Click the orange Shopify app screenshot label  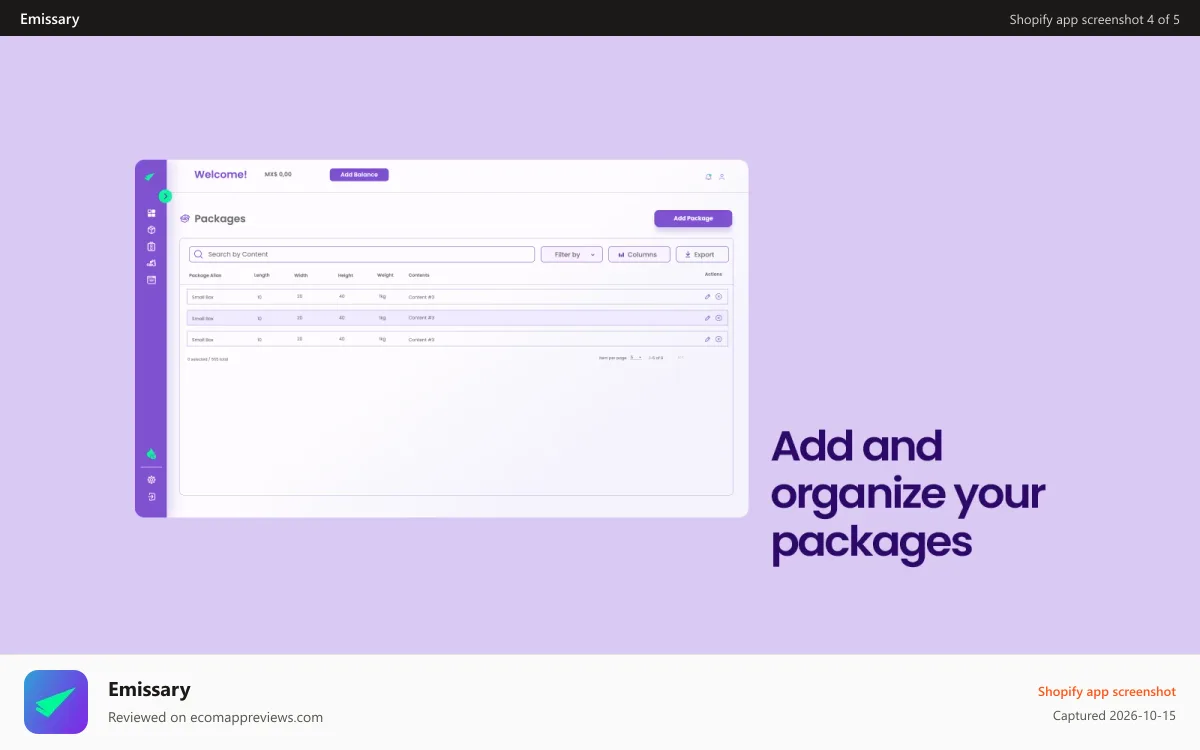point(1107,691)
